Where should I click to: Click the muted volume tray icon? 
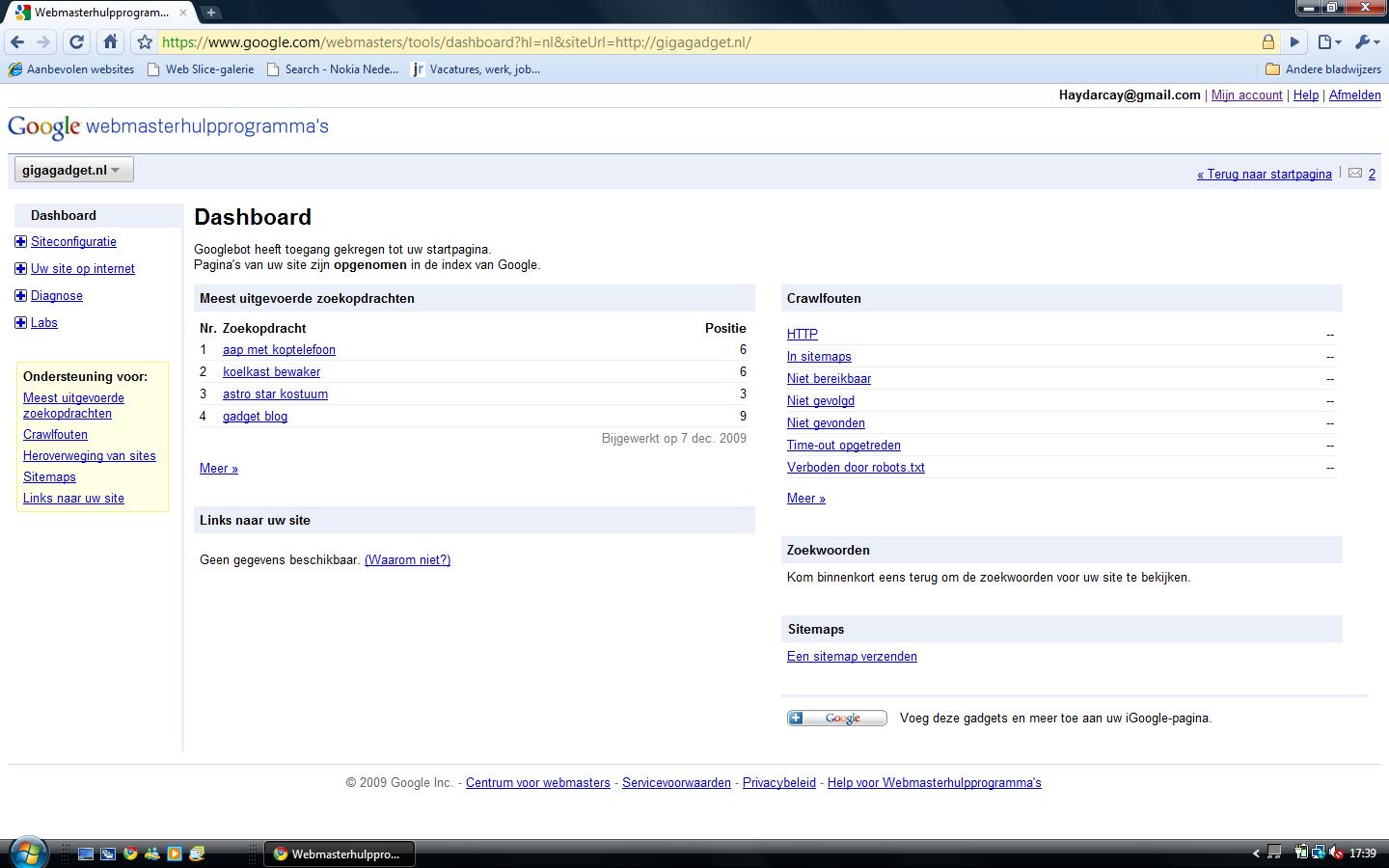click(1337, 853)
